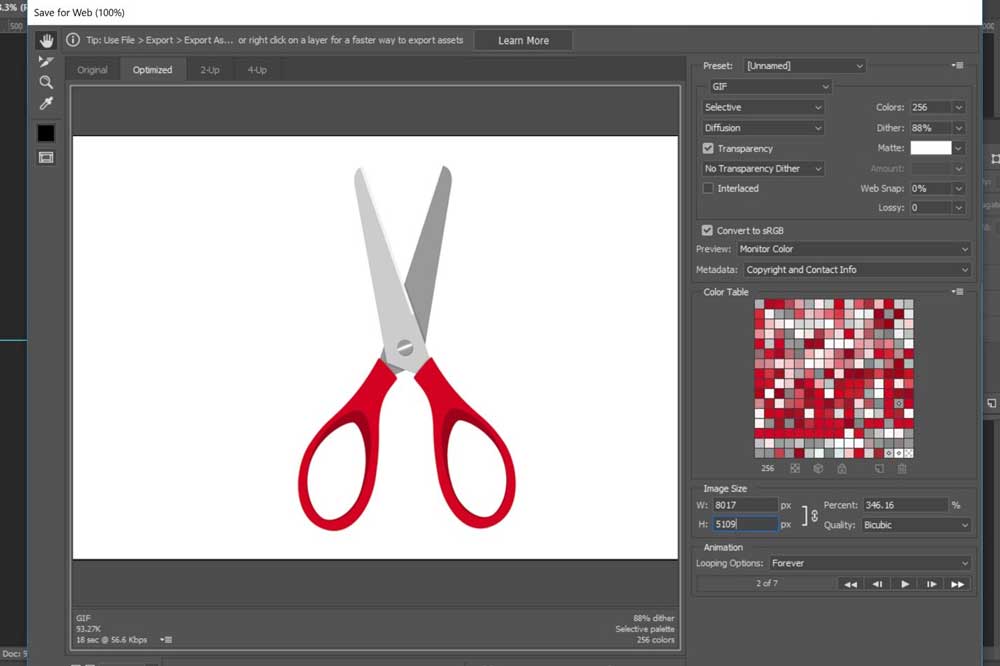
Task: Open the Color Table palette menu icon
Action: (x=957, y=292)
